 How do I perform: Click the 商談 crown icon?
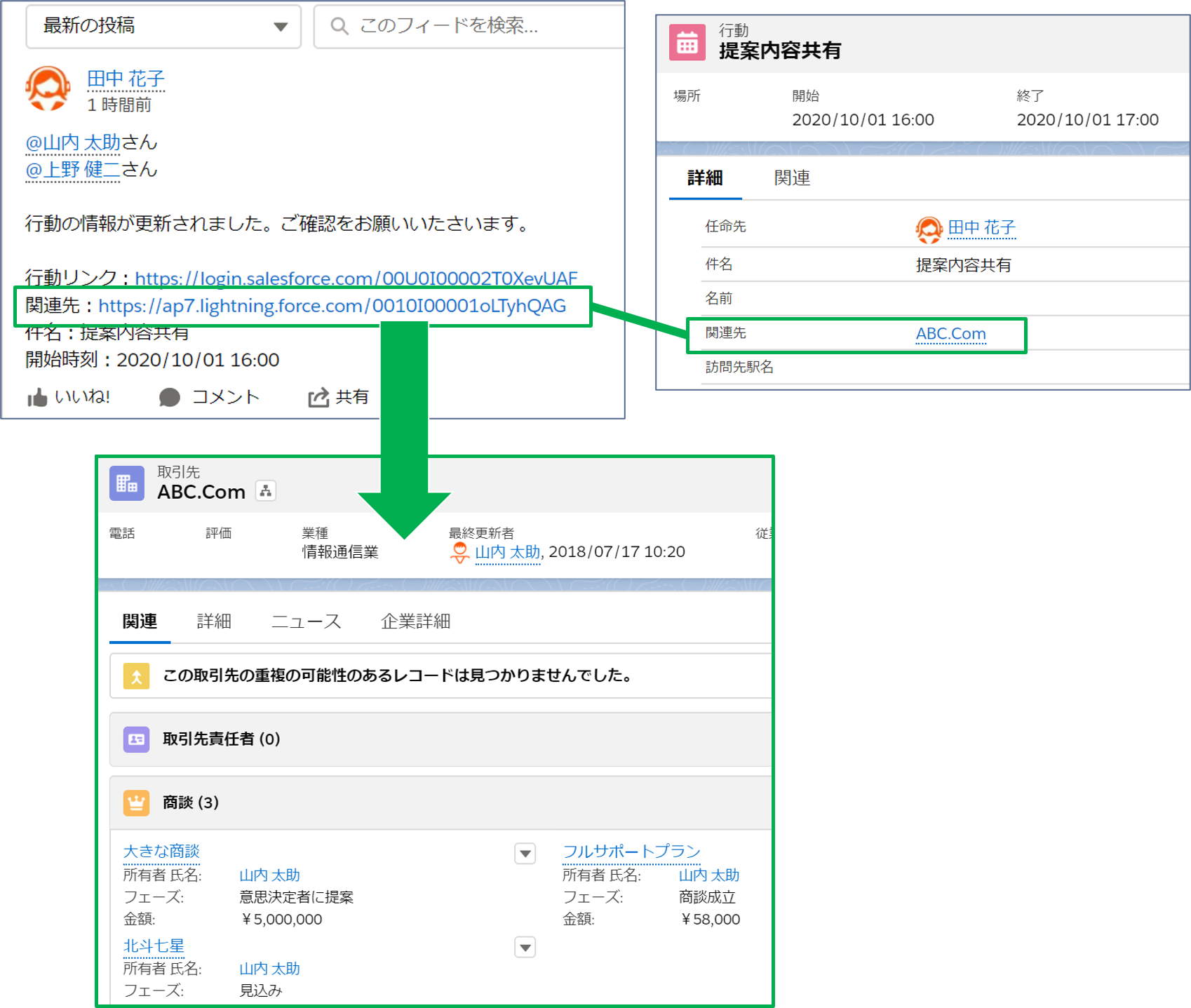tap(137, 802)
